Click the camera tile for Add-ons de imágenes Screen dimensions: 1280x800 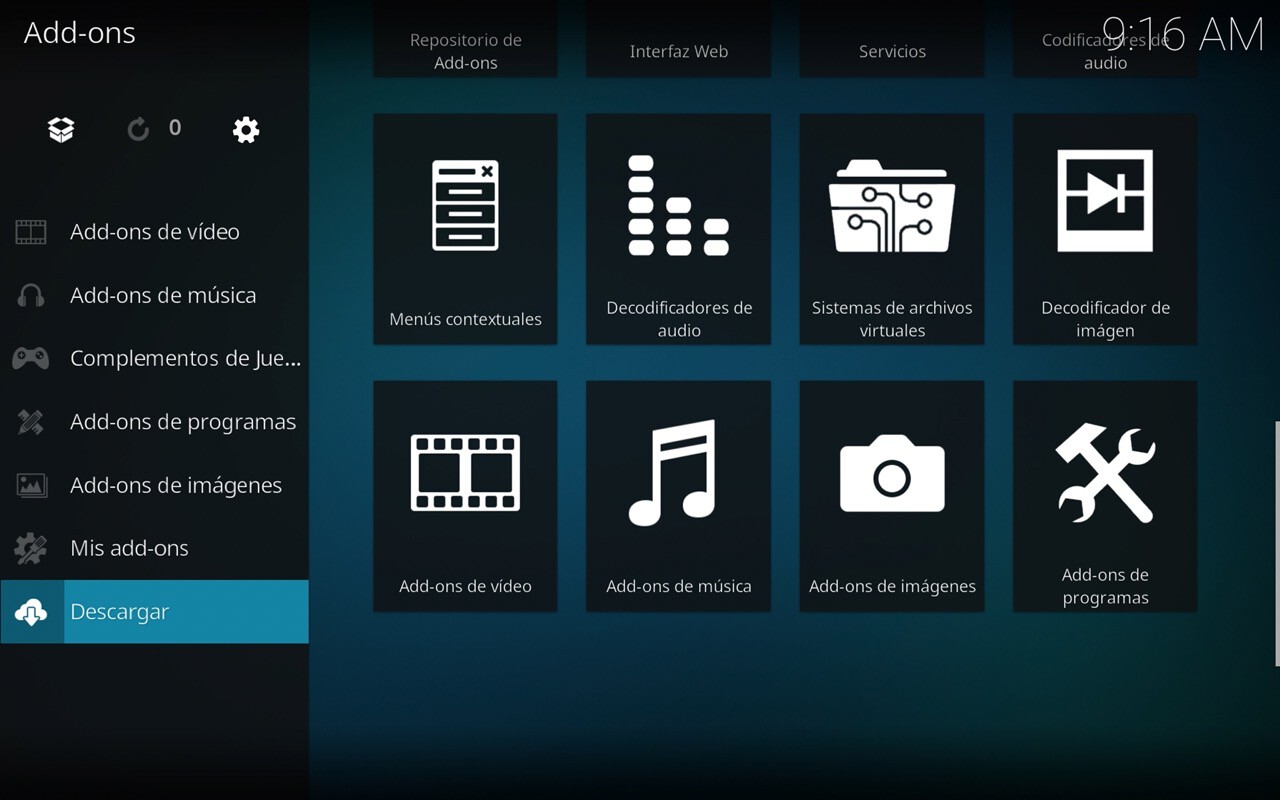891,495
